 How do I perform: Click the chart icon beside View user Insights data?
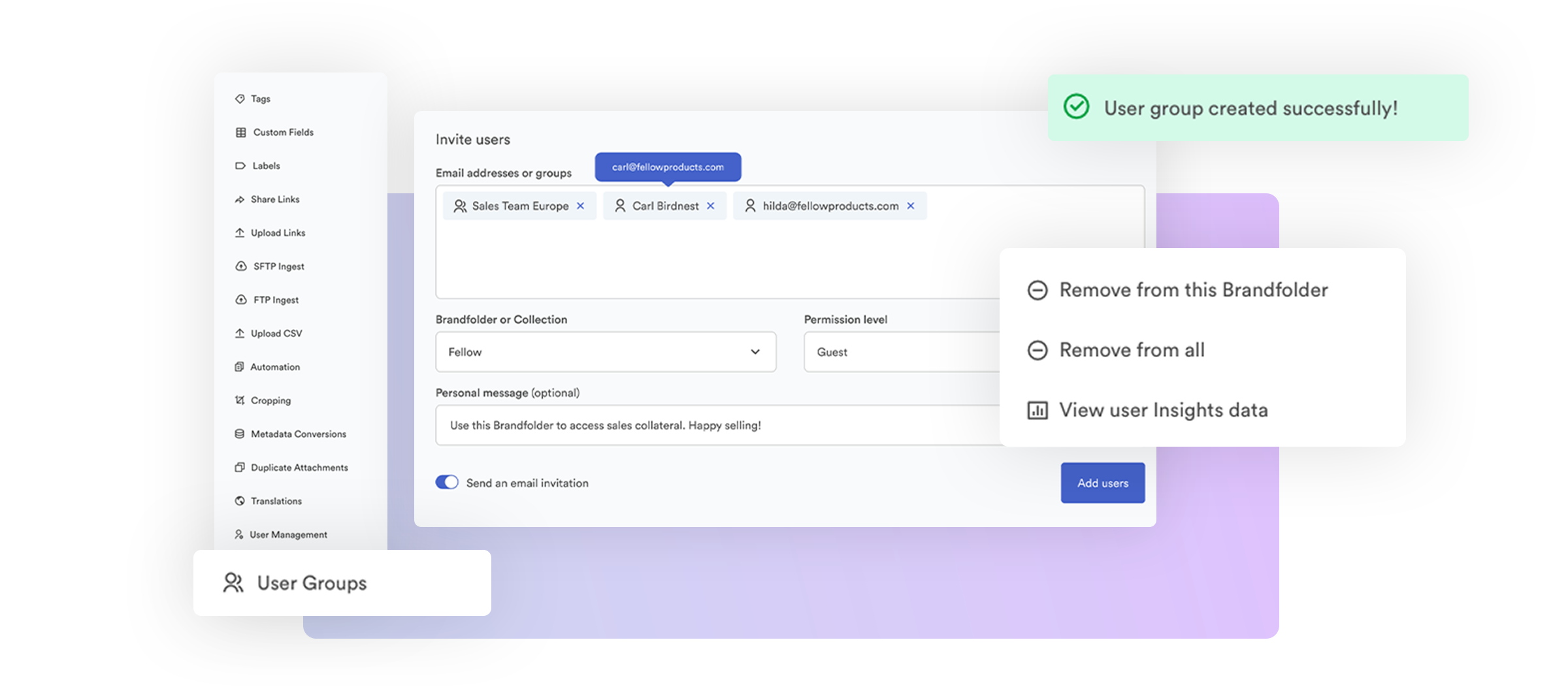pos(1037,410)
